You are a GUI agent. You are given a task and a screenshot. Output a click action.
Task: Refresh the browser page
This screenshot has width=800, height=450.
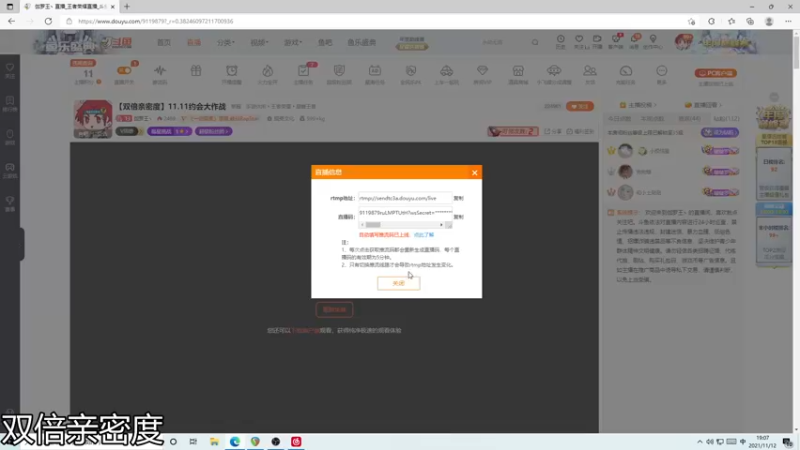click(48, 21)
